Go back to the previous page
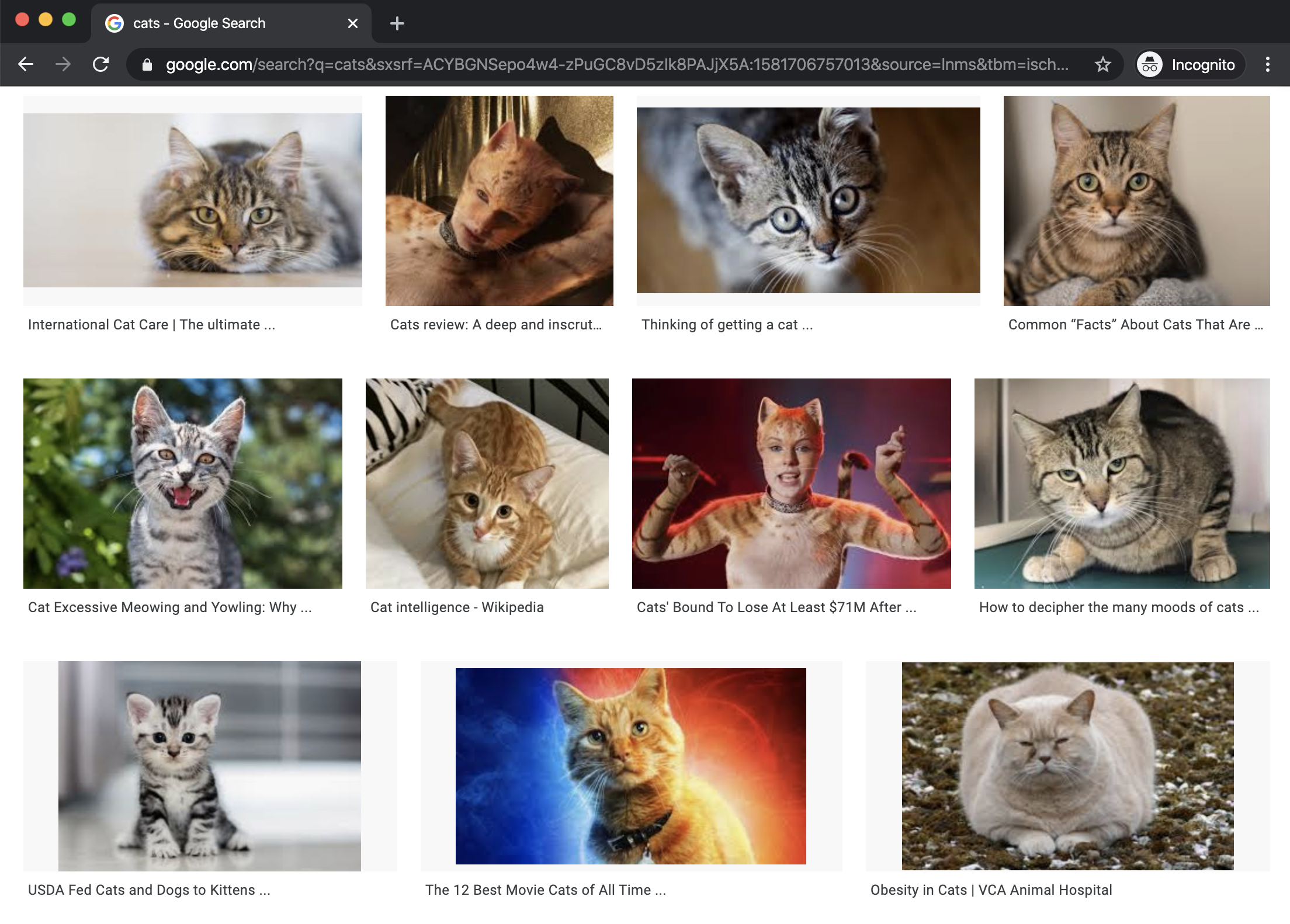Image resolution: width=1290 pixels, height=924 pixels. (x=26, y=64)
